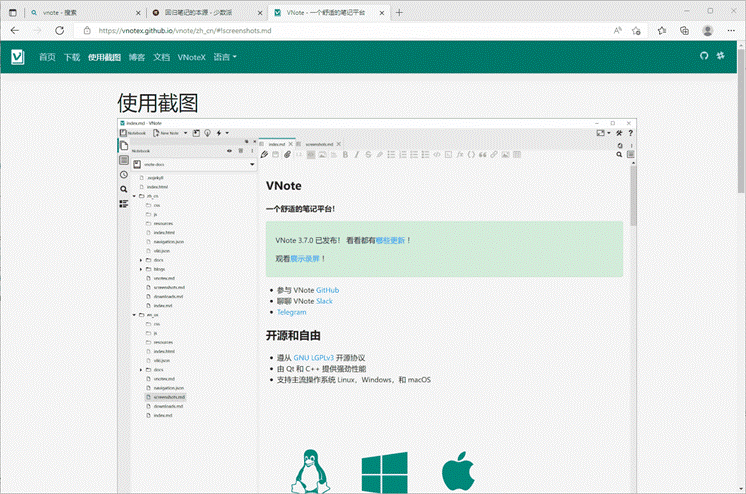The width and height of the screenshot is (746, 494).
Task: Click the Read Aloud icon in address bar
Action: pos(618,30)
